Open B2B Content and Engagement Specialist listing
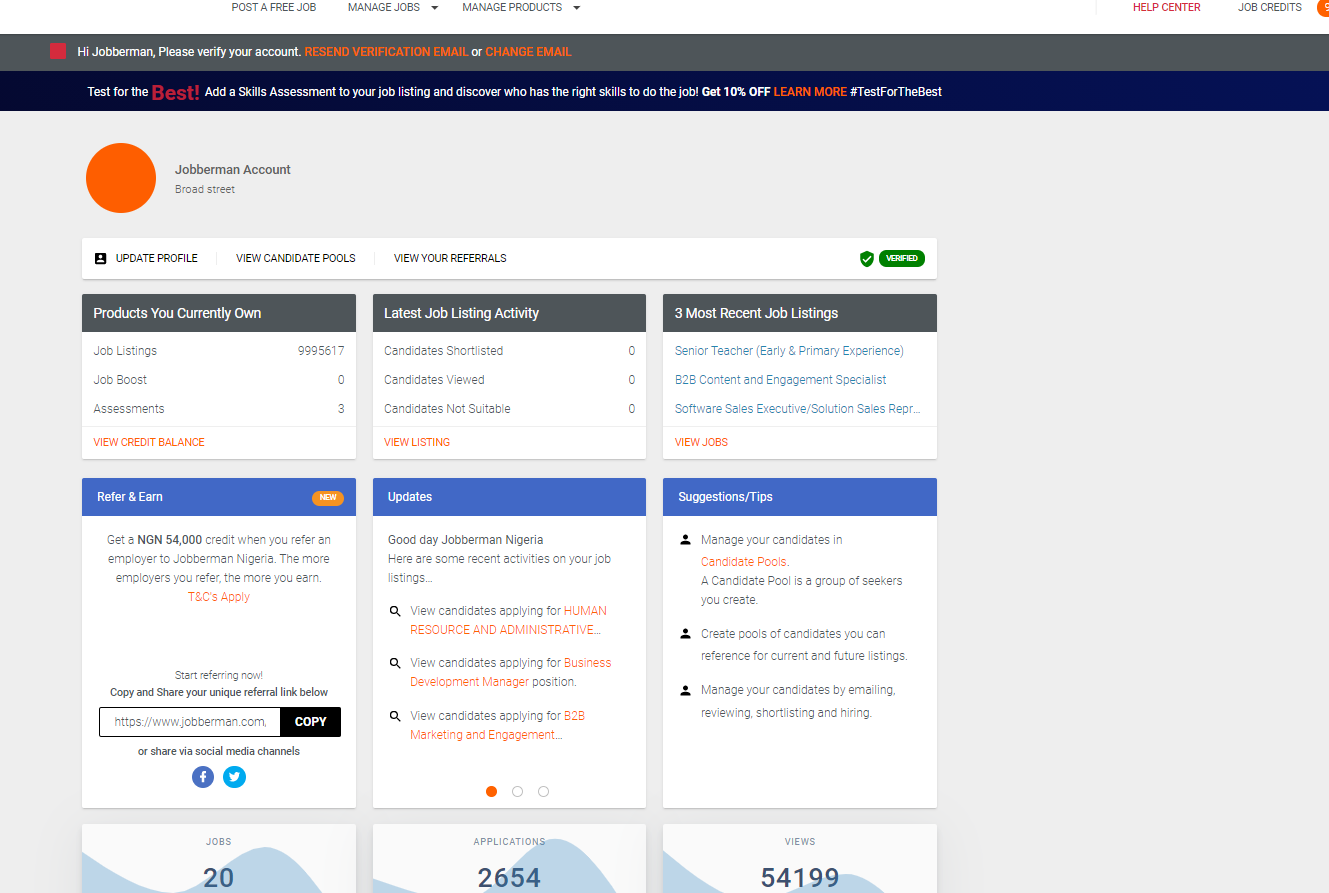The width and height of the screenshot is (1329, 893). 781,380
